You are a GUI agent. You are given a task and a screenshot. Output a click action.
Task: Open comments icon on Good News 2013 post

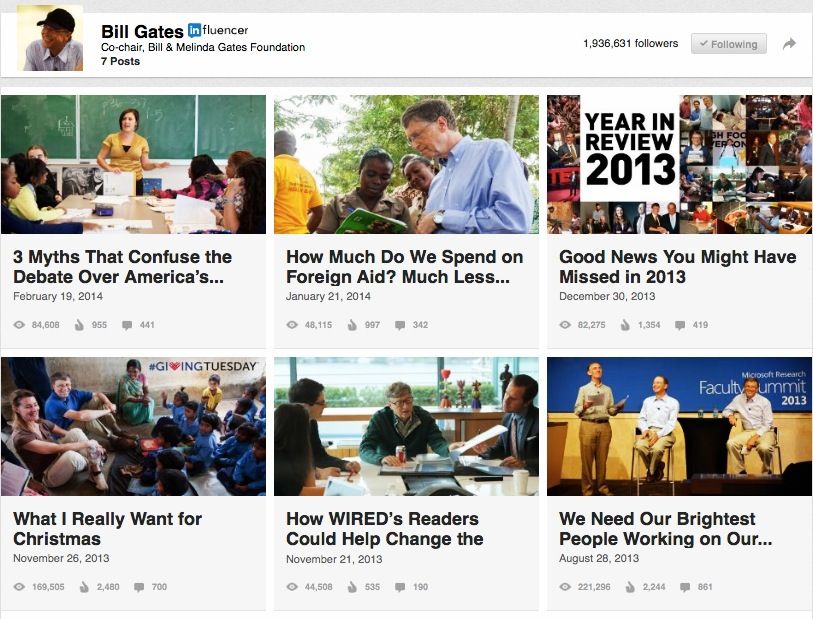(680, 325)
